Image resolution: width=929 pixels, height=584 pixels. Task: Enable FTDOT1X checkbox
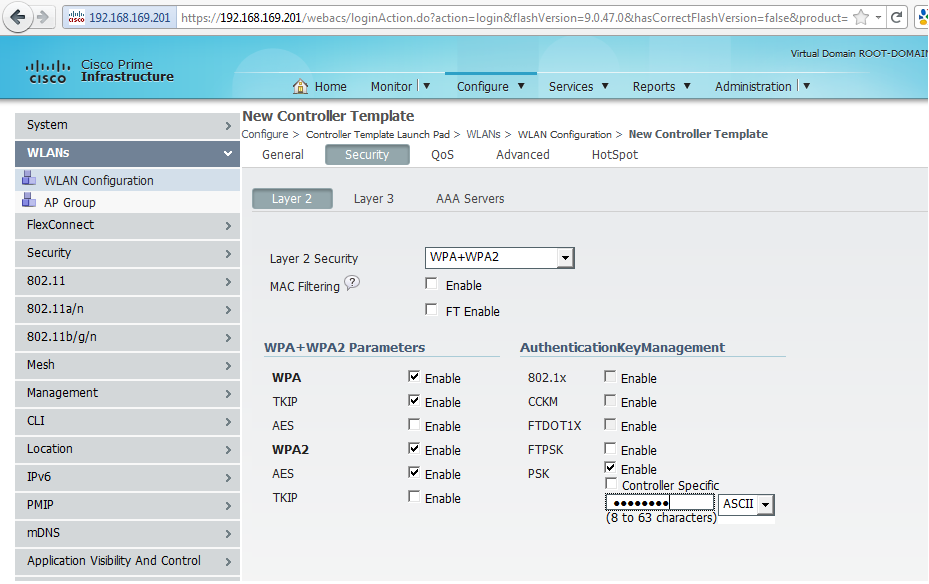pos(610,425)
